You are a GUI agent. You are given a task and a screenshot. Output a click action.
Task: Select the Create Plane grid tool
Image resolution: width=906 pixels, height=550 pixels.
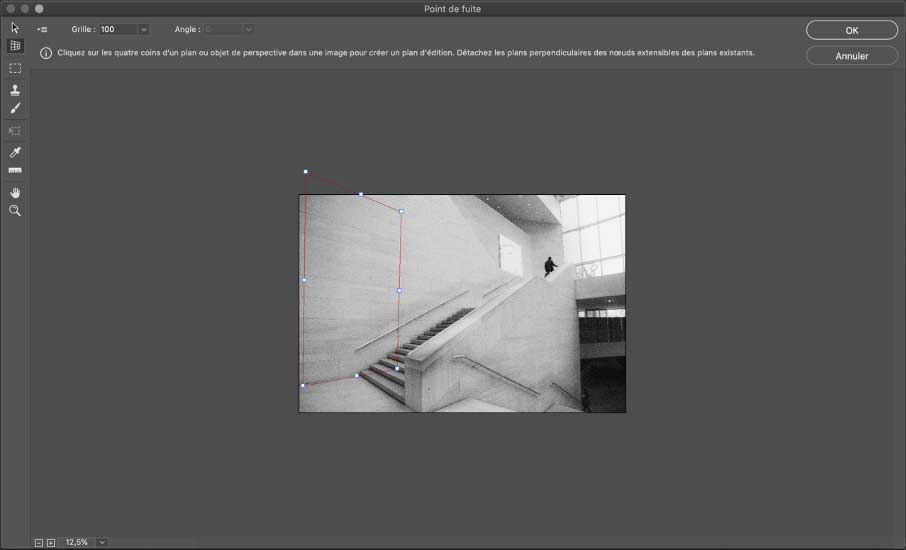(15, 46)
